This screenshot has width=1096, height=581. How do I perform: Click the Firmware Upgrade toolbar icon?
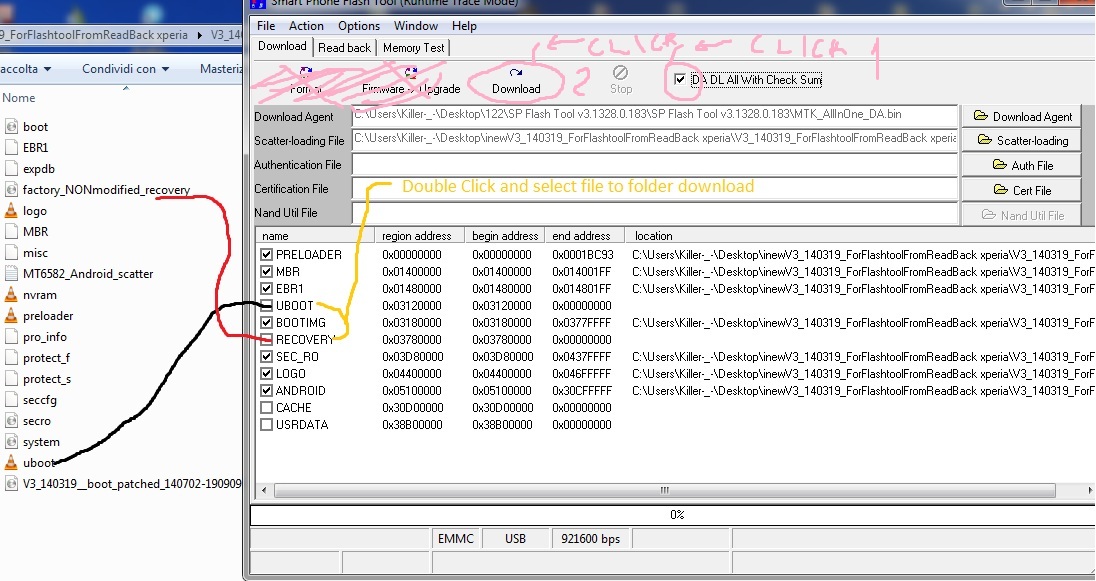pos(411,73)
